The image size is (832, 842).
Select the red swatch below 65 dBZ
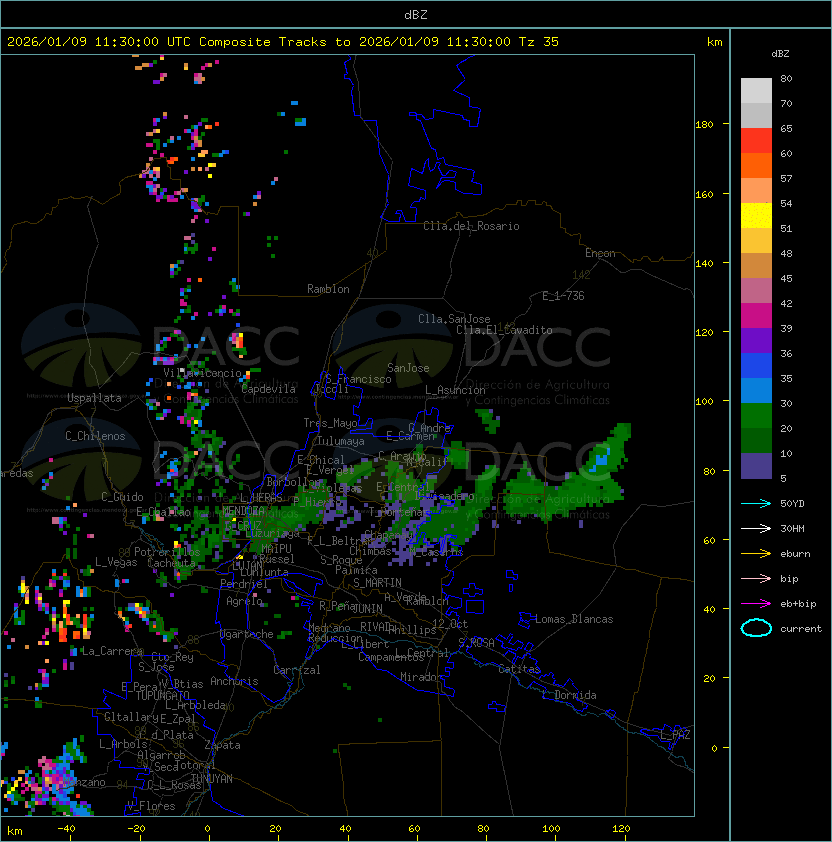coord(756,141)
